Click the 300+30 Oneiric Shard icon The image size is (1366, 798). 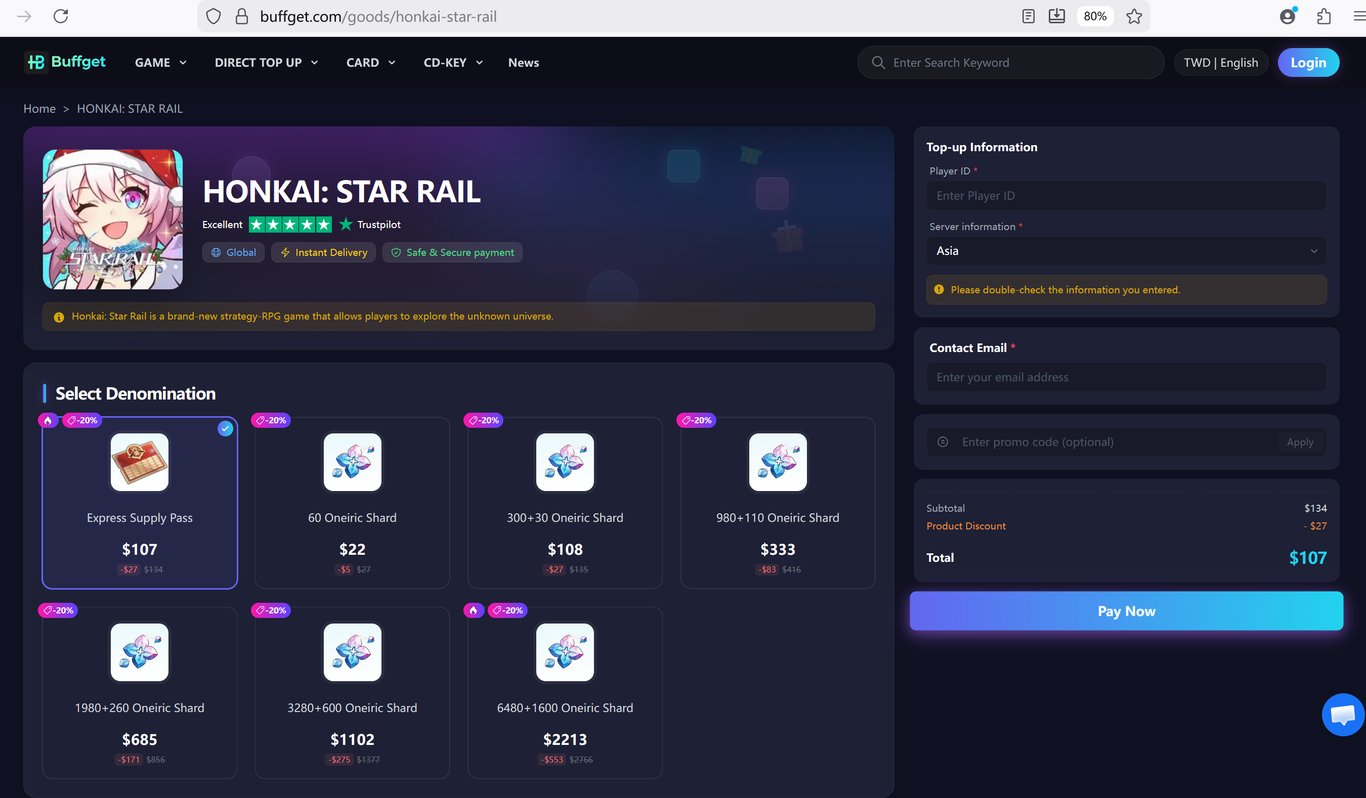[565, 462]
